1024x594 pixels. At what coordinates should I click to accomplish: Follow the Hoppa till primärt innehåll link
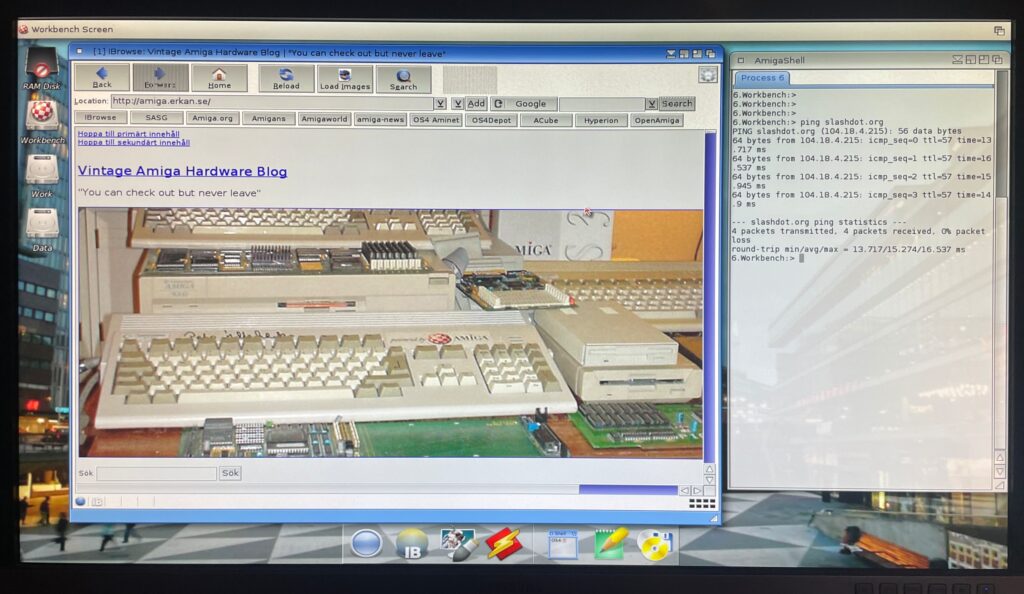pos(129,134)
